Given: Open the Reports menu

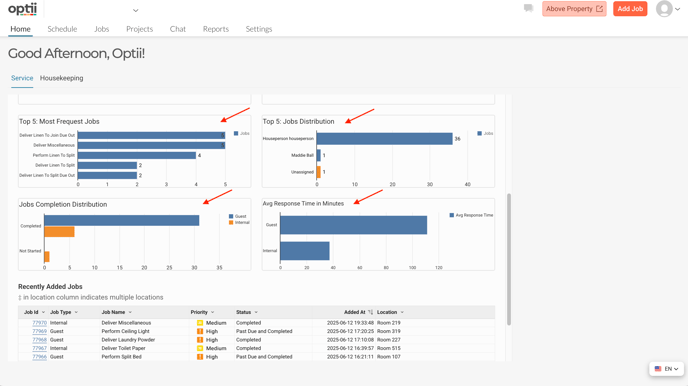Looking at the screenshot, I should pos(216,29).
